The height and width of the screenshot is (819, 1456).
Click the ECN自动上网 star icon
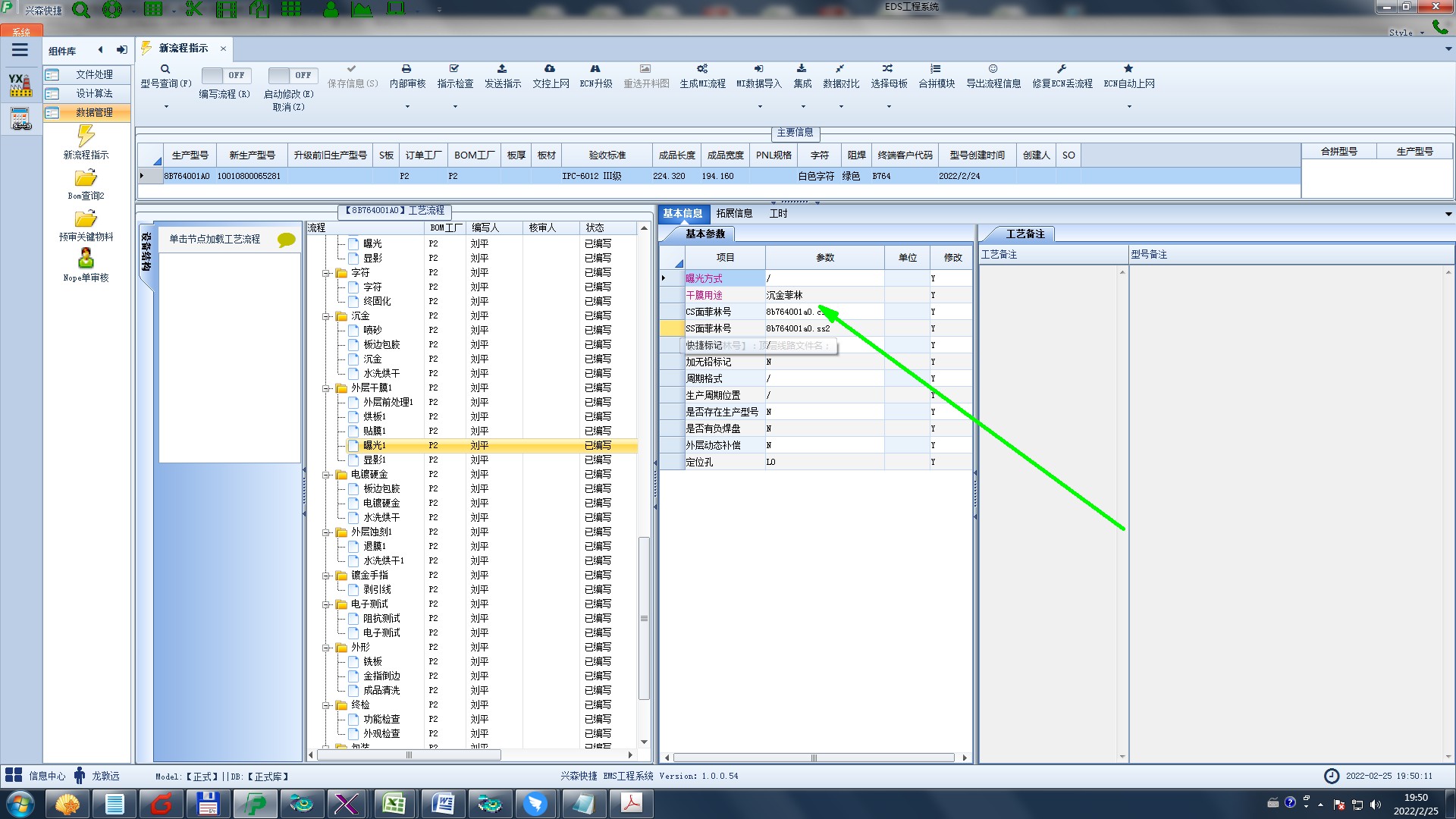(1128, 68)
